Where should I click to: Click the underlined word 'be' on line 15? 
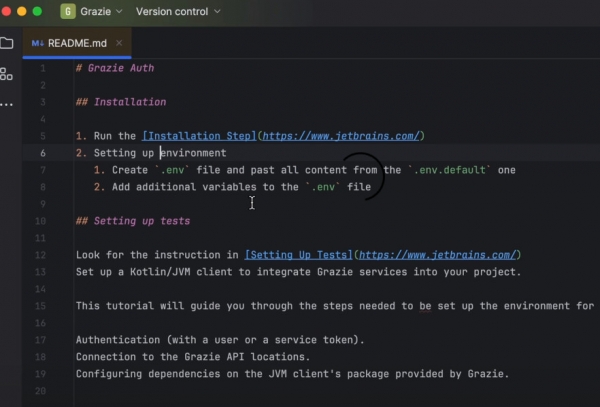pyautogui.click(x=425, y=306)
